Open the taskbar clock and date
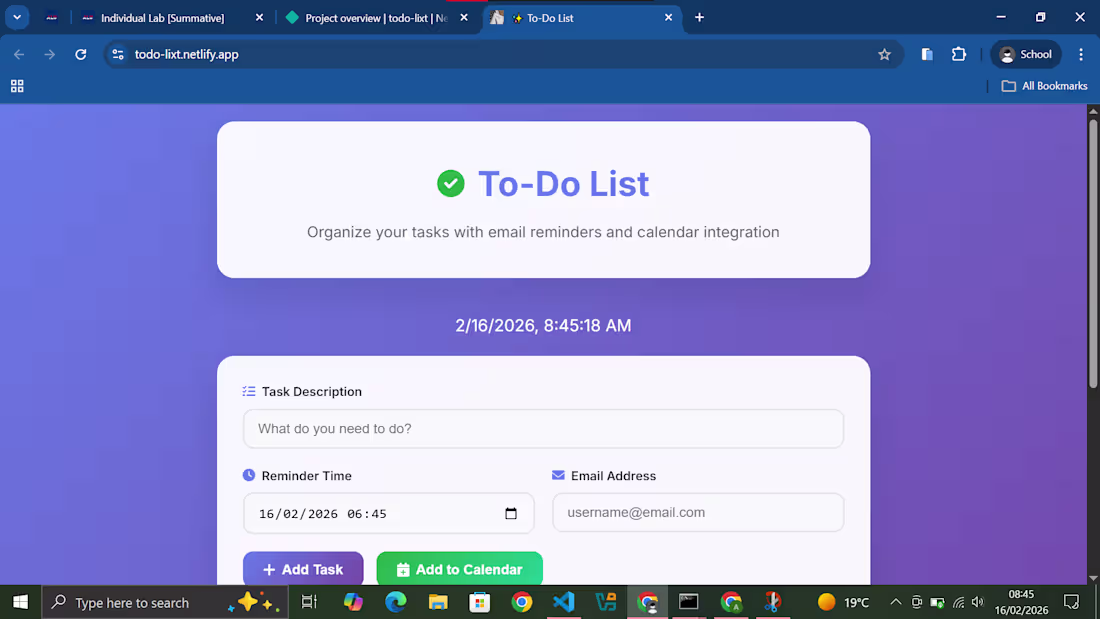Viewport: 1100px width, 619px height. coord(1021,602)
